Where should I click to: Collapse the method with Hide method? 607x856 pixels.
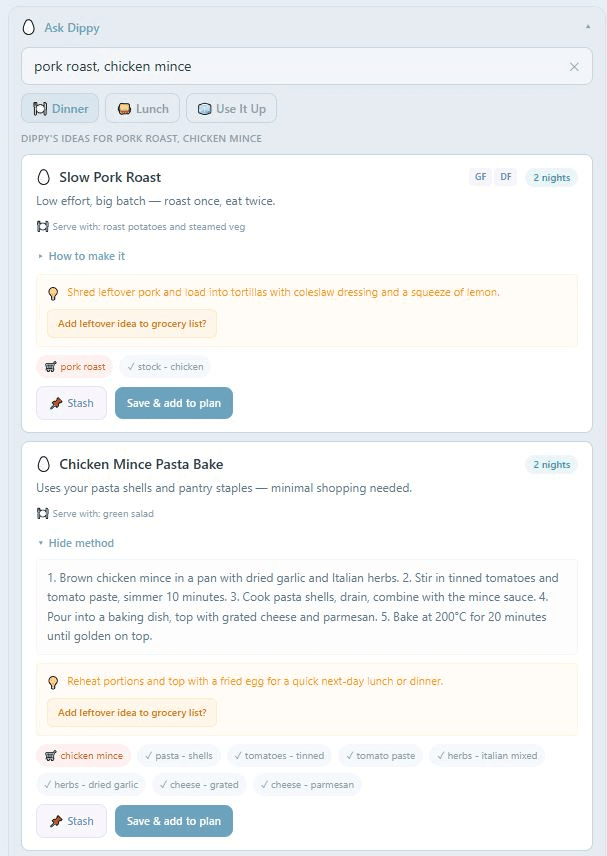click(x=80, y=543)
